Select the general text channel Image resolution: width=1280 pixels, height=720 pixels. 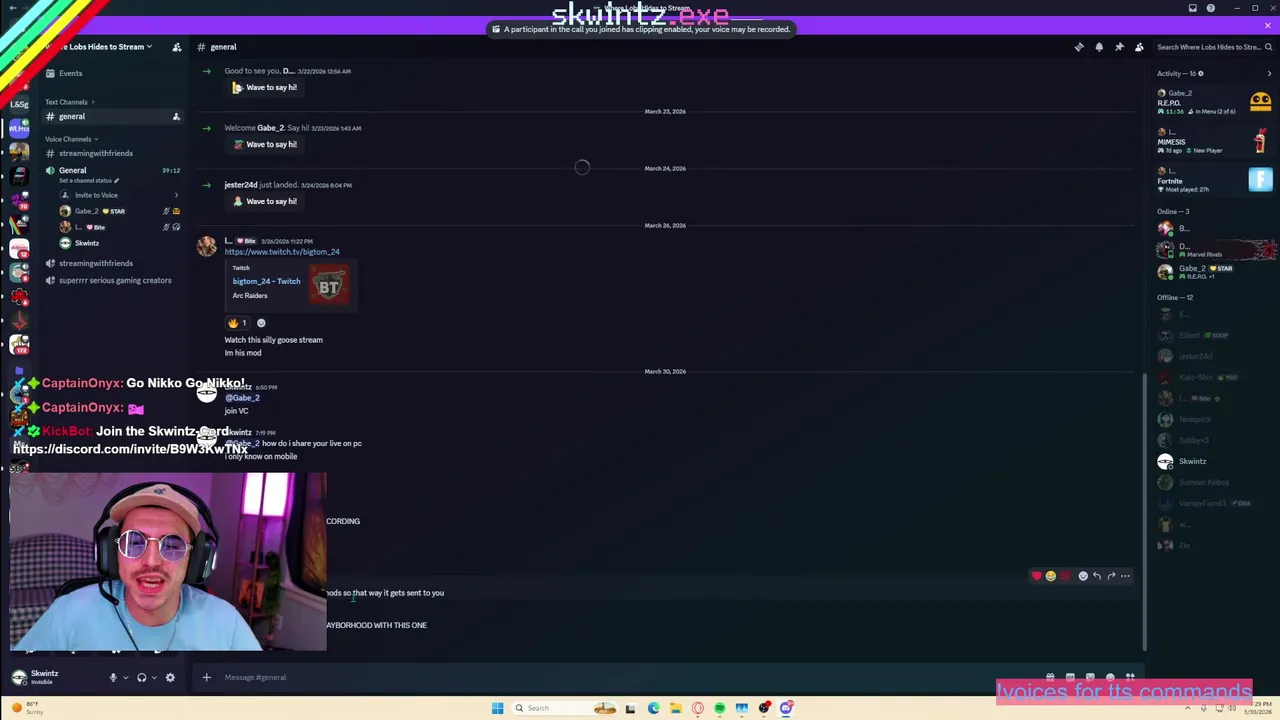pyautogui.click(x=115, y=116)
